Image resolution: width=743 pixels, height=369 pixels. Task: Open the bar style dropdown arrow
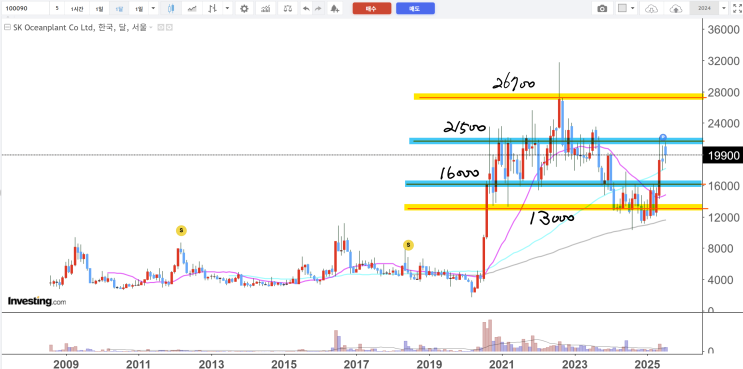pyautogui.click(x=228, y=9)
